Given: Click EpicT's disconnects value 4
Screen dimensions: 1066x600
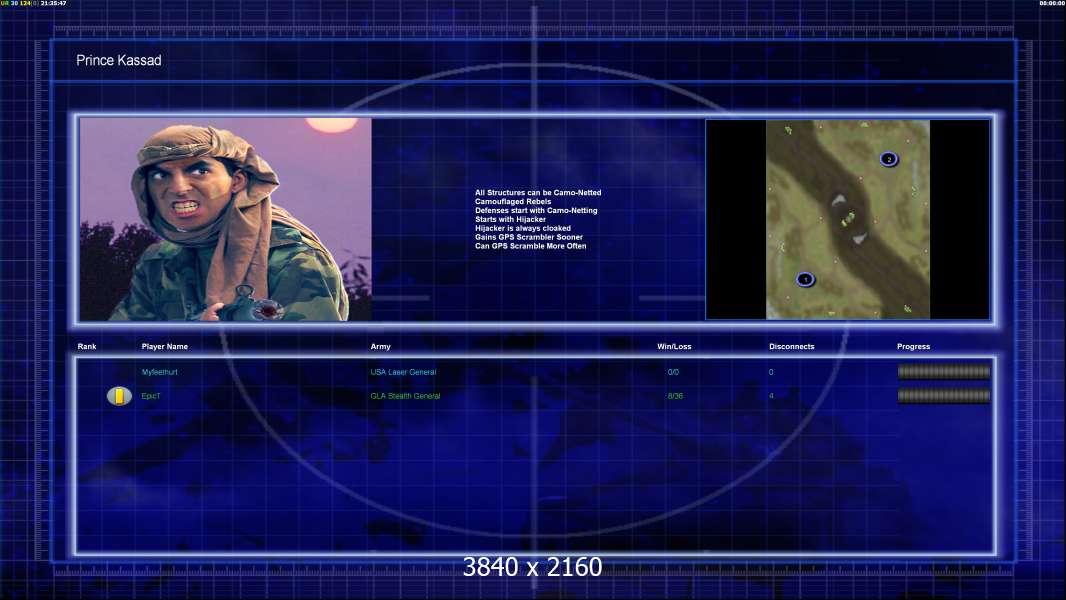Looking at the screenshot, I should pos(771,395).
